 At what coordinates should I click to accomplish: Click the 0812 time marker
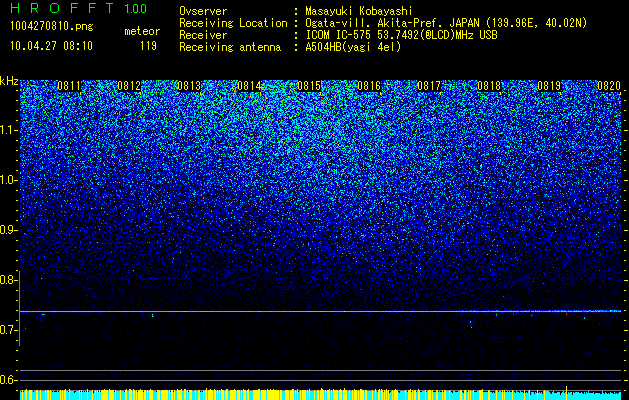point(129,86)
